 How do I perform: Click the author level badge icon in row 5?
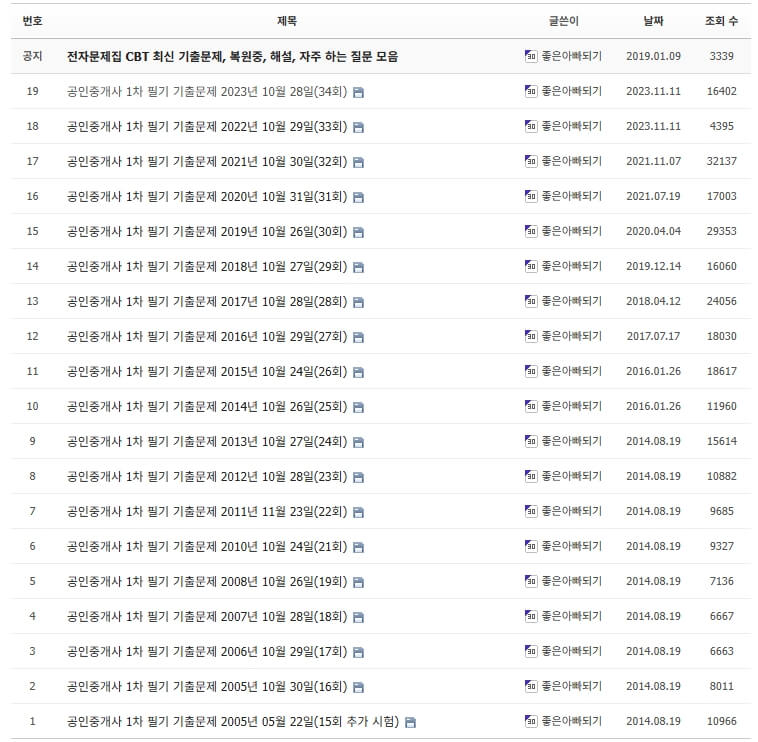coord(531,581)
